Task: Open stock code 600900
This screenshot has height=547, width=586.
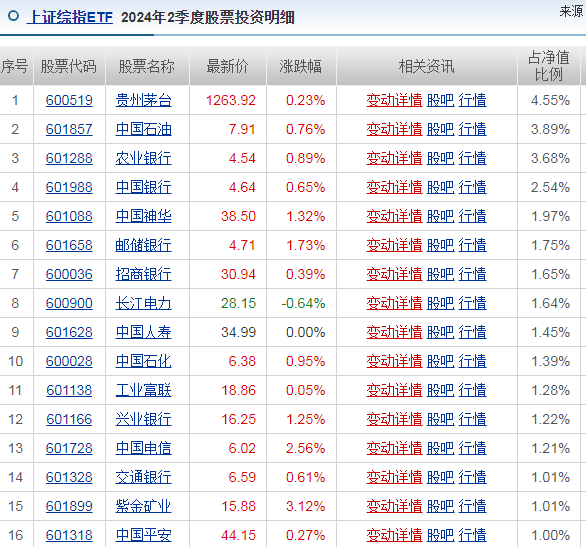Action: [69, 303]
